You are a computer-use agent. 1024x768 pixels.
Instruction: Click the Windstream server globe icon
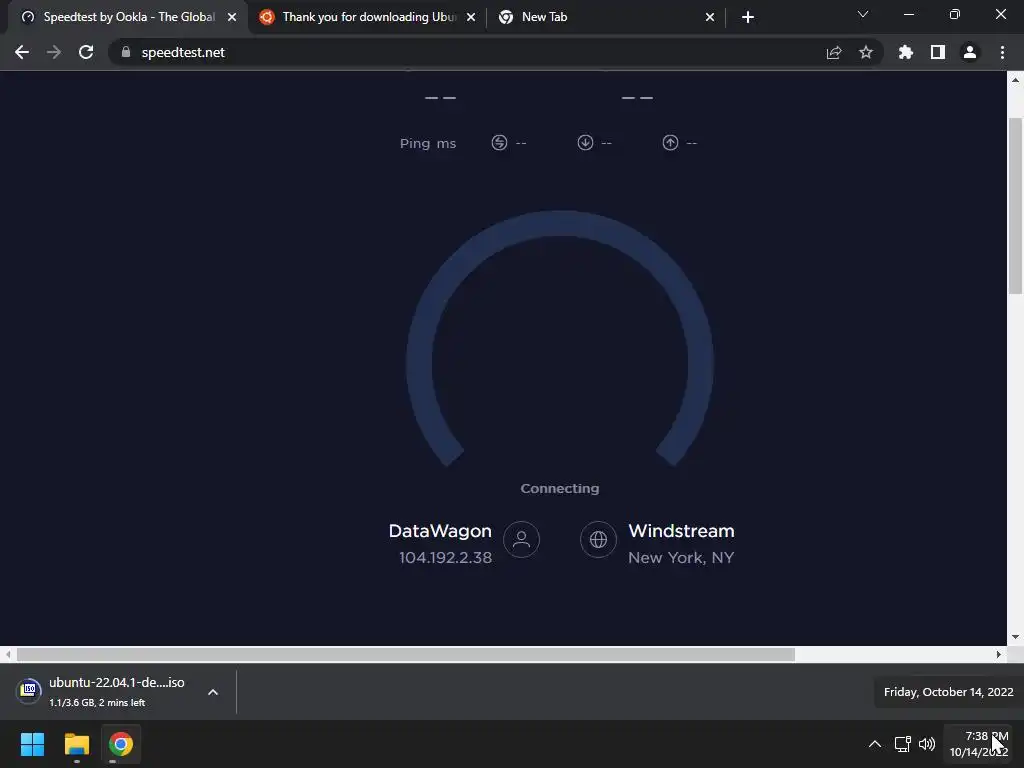598,539
